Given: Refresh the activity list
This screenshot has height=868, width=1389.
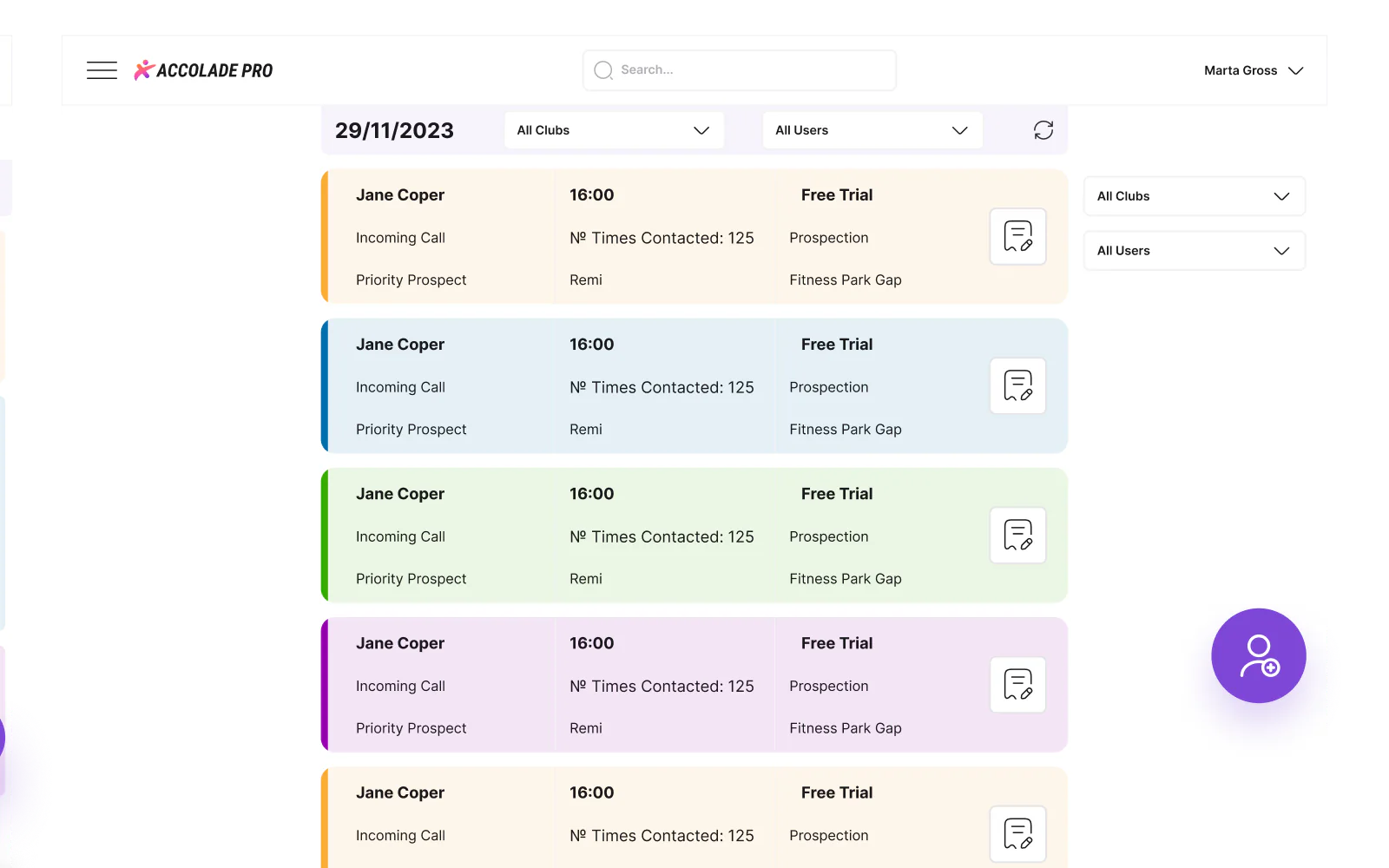Looking at the screenshot, I should tap(1043, 130).
